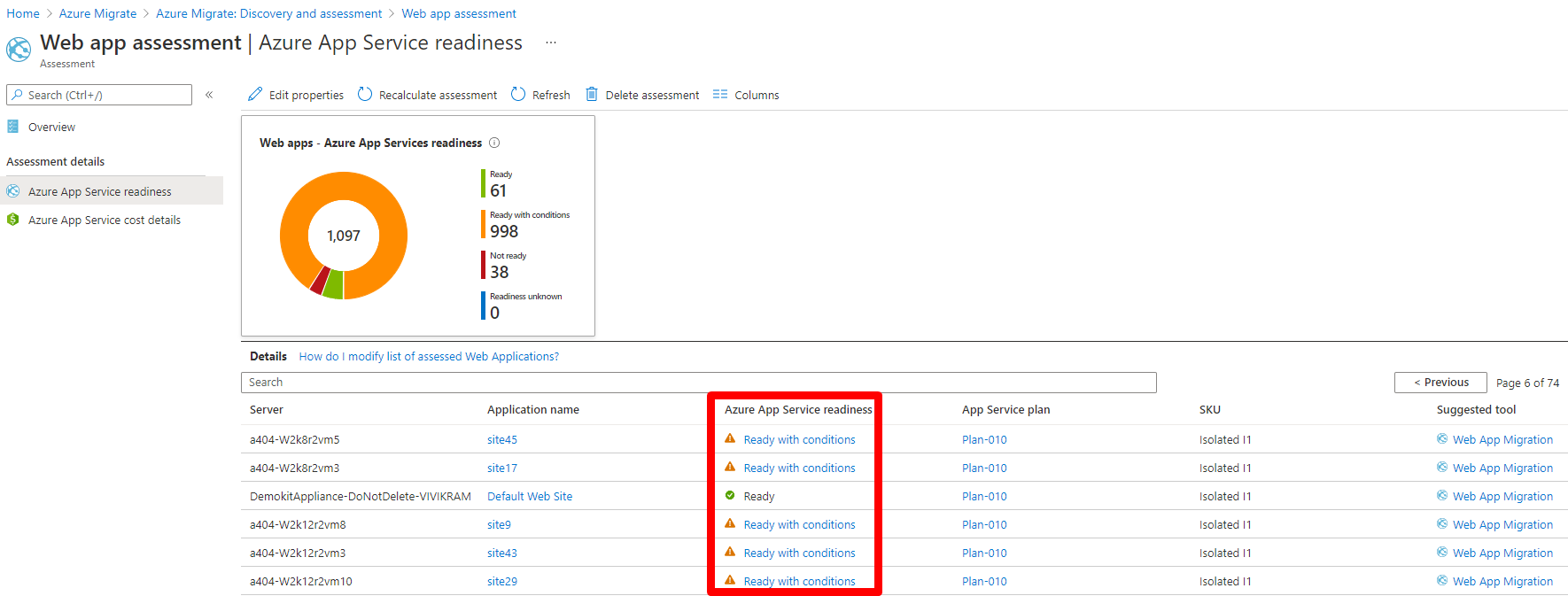Open Discovery and assessment breadcrumb
The height and width of the screenshot is (596, 1568).
(x=269, y=13)
